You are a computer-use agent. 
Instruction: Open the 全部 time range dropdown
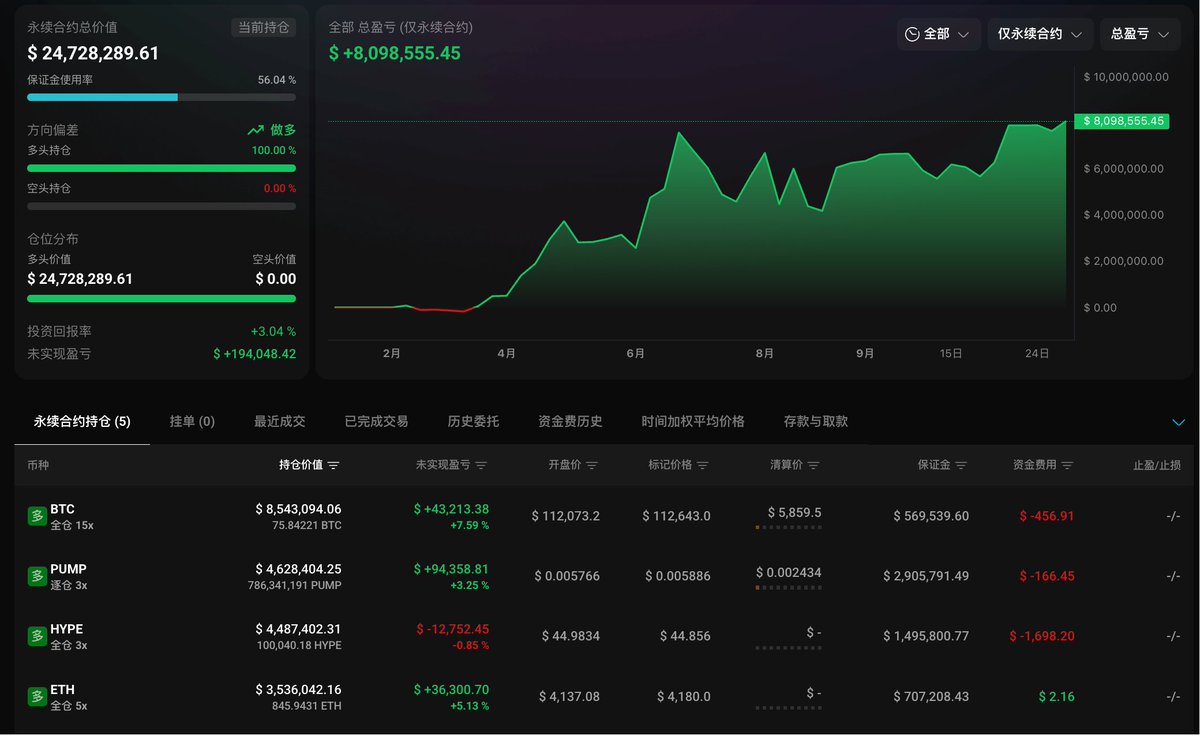click(938, 34)
